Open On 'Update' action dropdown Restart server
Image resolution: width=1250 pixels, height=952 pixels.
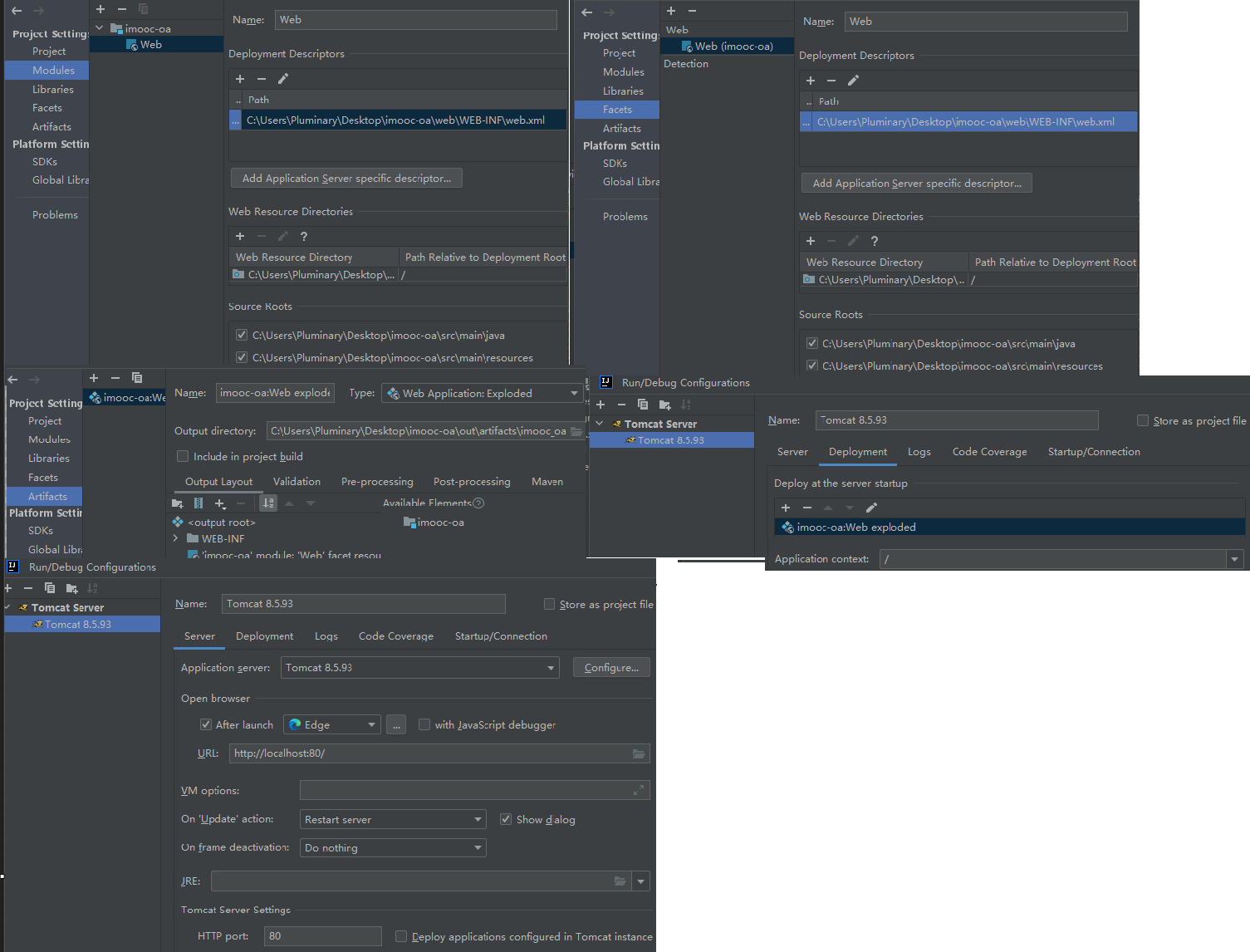point(393,820)
